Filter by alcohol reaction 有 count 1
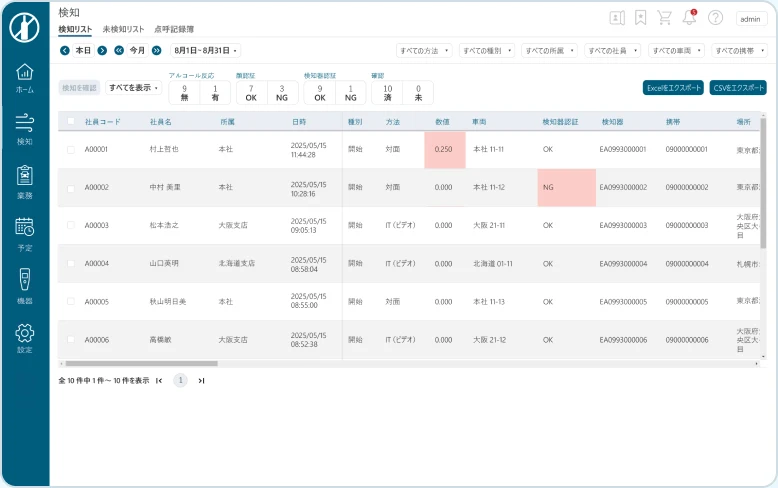This screenshot has width=778, height=488. click(x=215, y=93)
